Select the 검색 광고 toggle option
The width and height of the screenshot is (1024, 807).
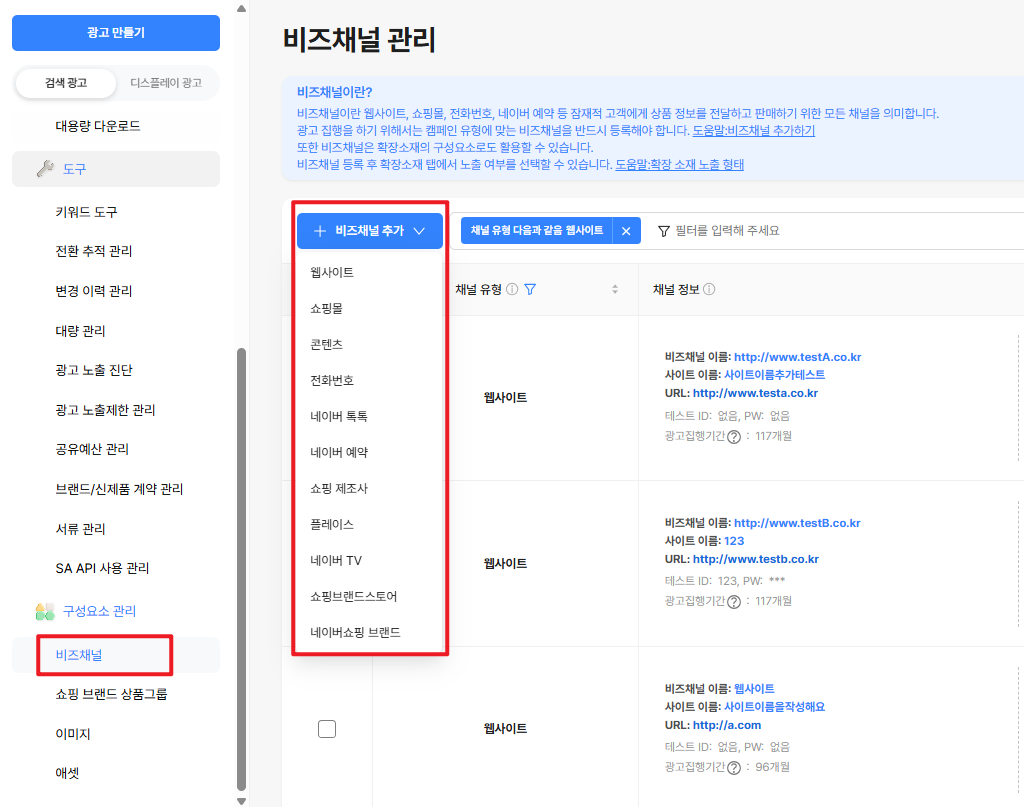coord(66,83)
